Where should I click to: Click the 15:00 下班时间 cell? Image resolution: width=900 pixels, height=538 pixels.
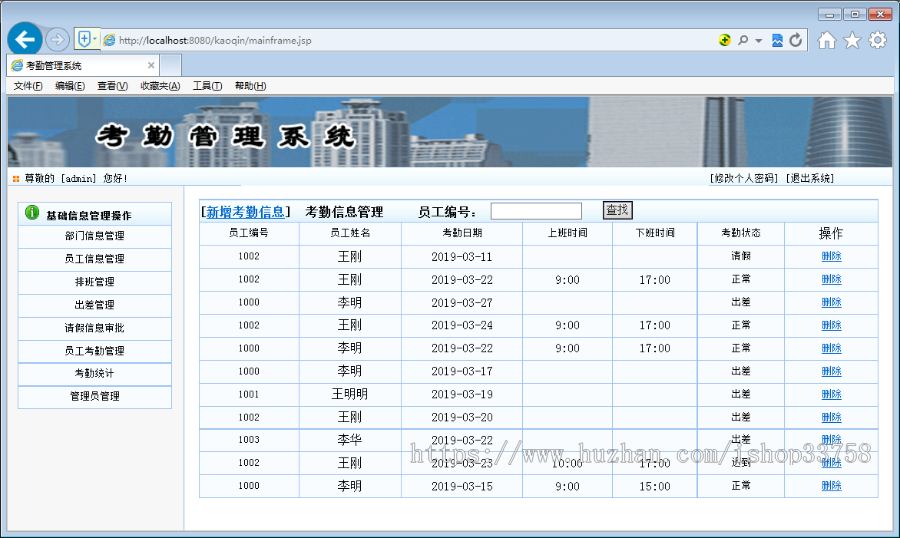point(655,486)
